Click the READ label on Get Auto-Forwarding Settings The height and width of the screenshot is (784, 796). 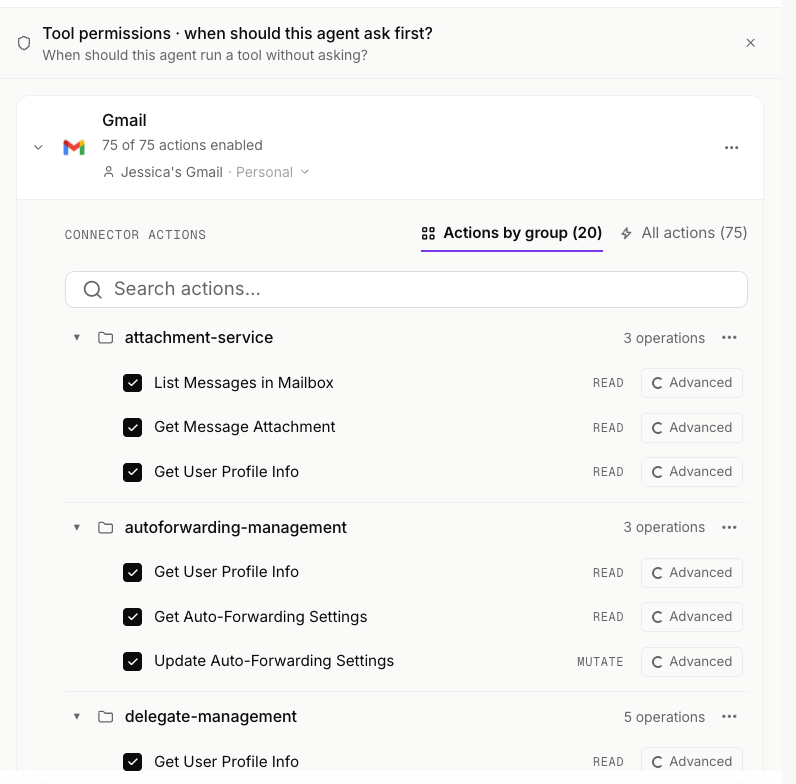(608, 617)
